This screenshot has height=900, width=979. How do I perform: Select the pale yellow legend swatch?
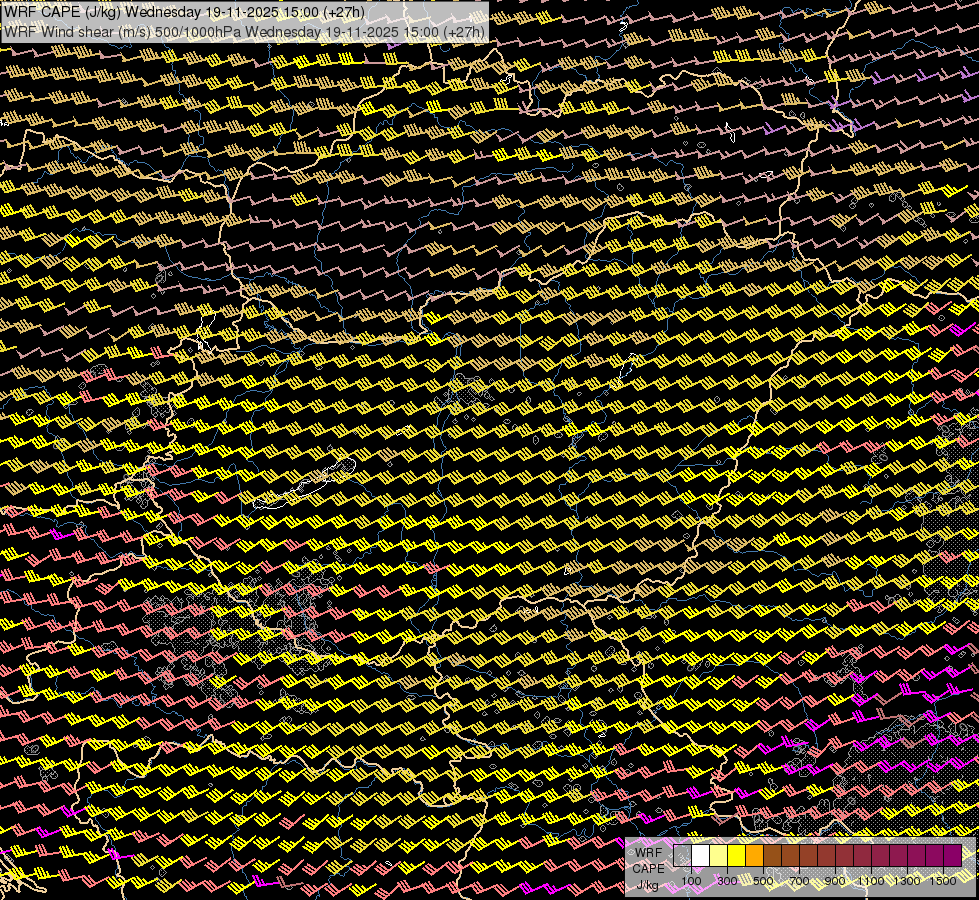(719, 856)
